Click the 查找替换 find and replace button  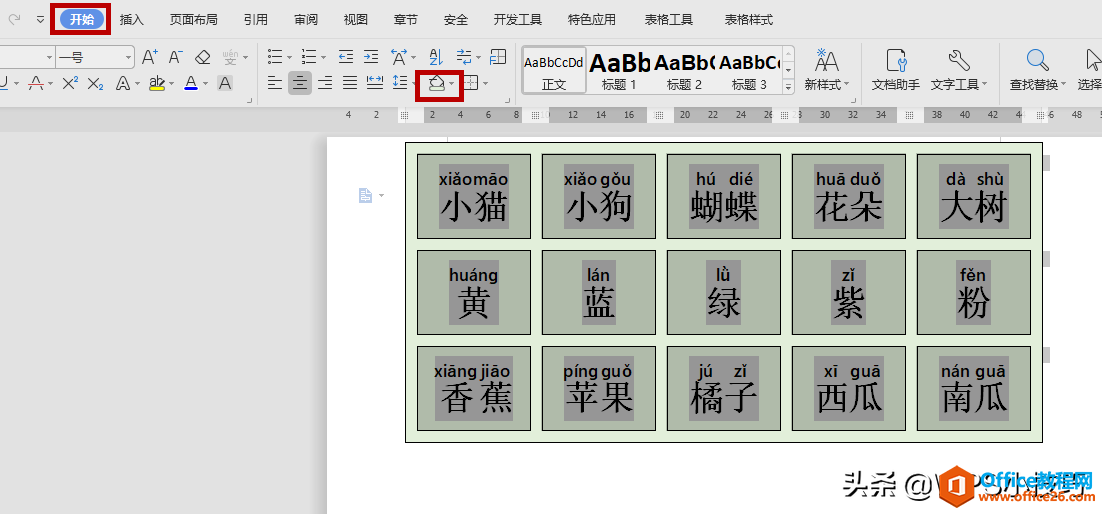point(1037,70)
